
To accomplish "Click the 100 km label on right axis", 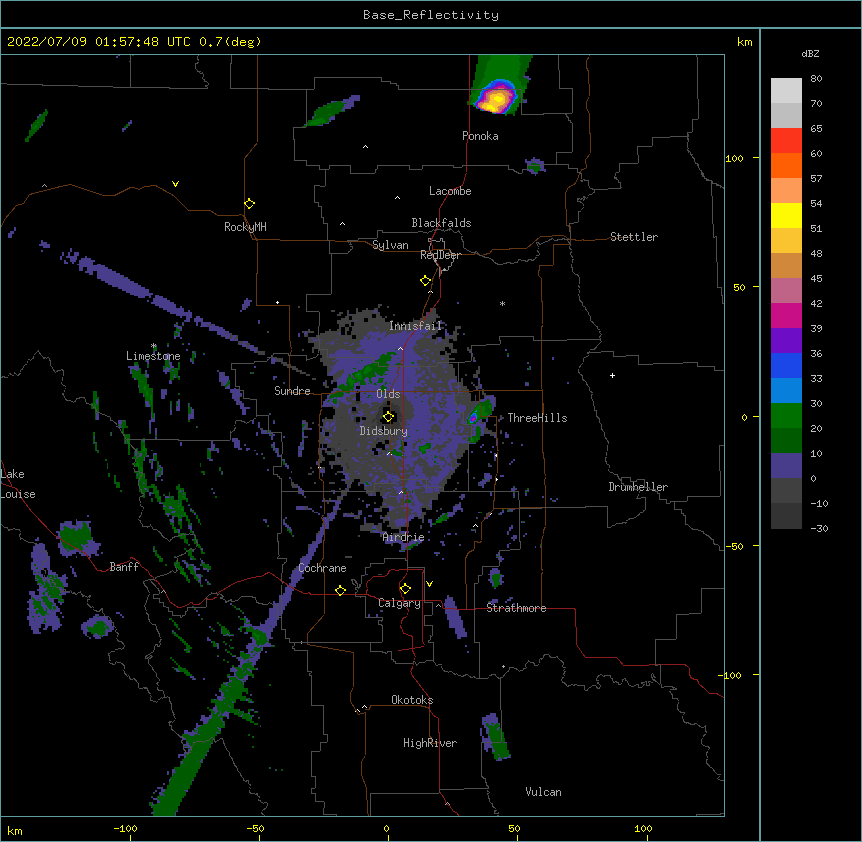I will 734,158.
